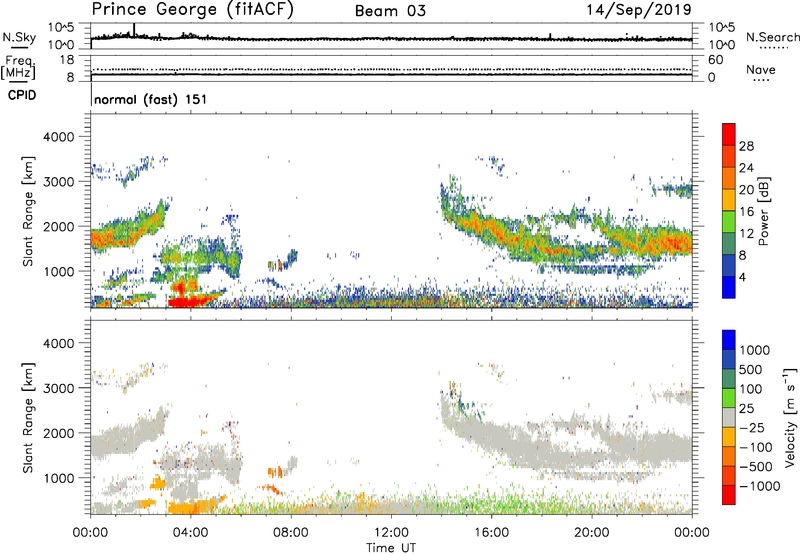Click 'Slant Range [km]' label of velocity panel

pyautogui.click(x=28, y=418)
